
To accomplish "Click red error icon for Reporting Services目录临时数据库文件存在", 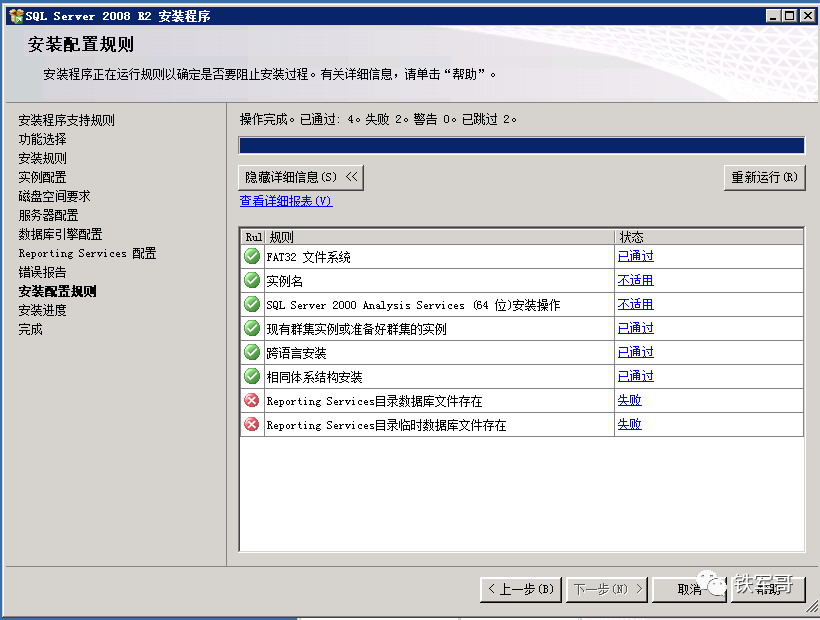I will (x=252, y=425).
